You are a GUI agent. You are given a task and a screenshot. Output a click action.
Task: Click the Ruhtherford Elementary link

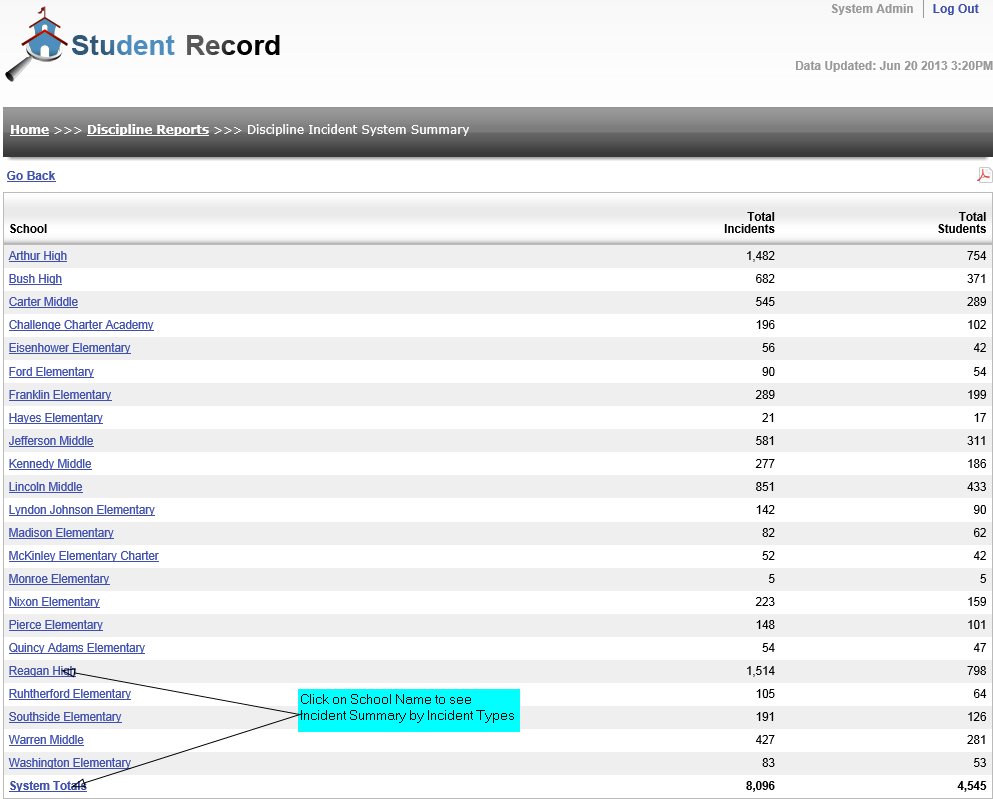tap(70, 694)
